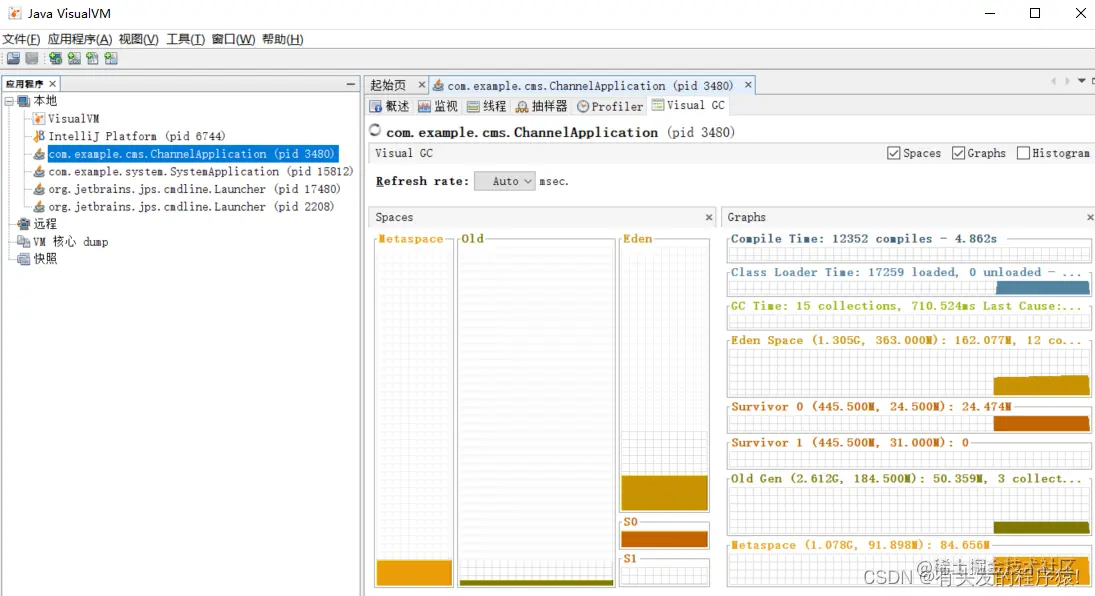This screenshot has width=1095, height=596.
Task: Open the tab list dropdown arrow
Action: click(x=1082, y=81)
